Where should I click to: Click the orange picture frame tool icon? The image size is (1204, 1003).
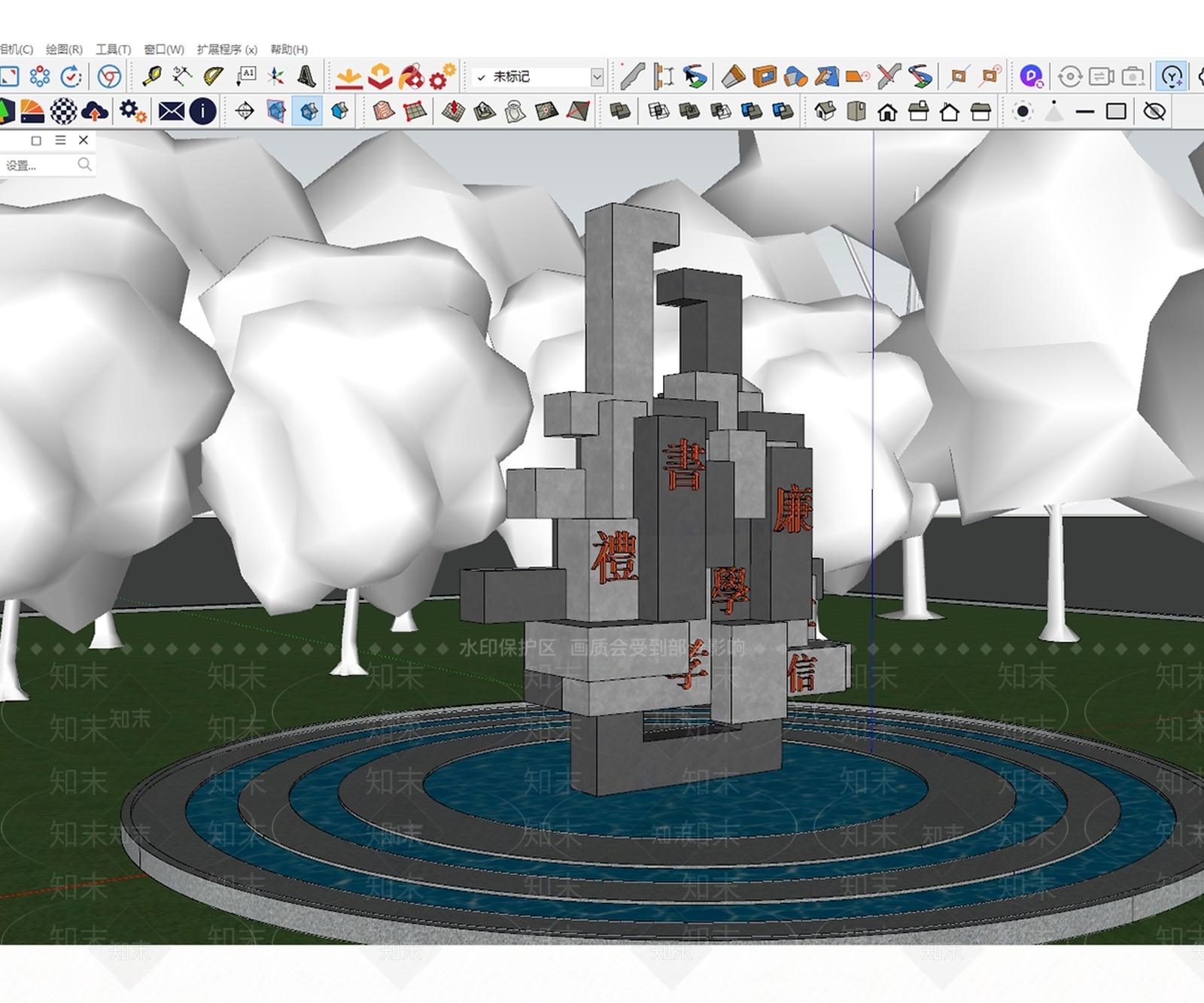pyautogui.click(x=765, y=76)
